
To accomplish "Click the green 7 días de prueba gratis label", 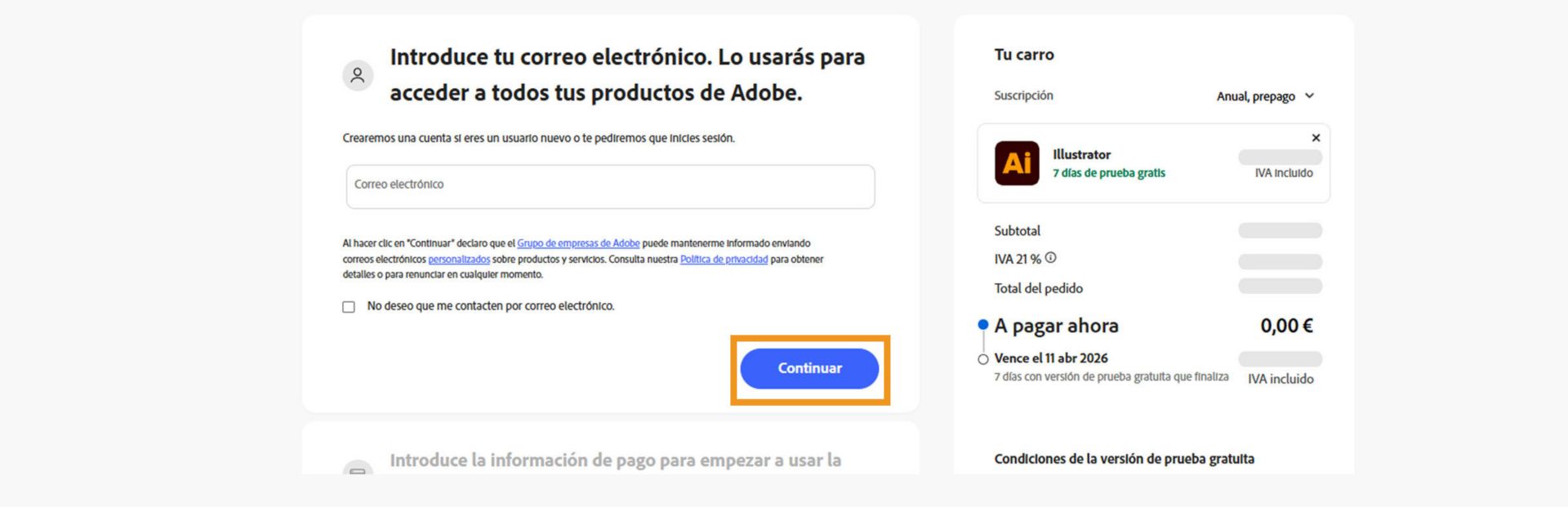I will tap(1110, 173).
